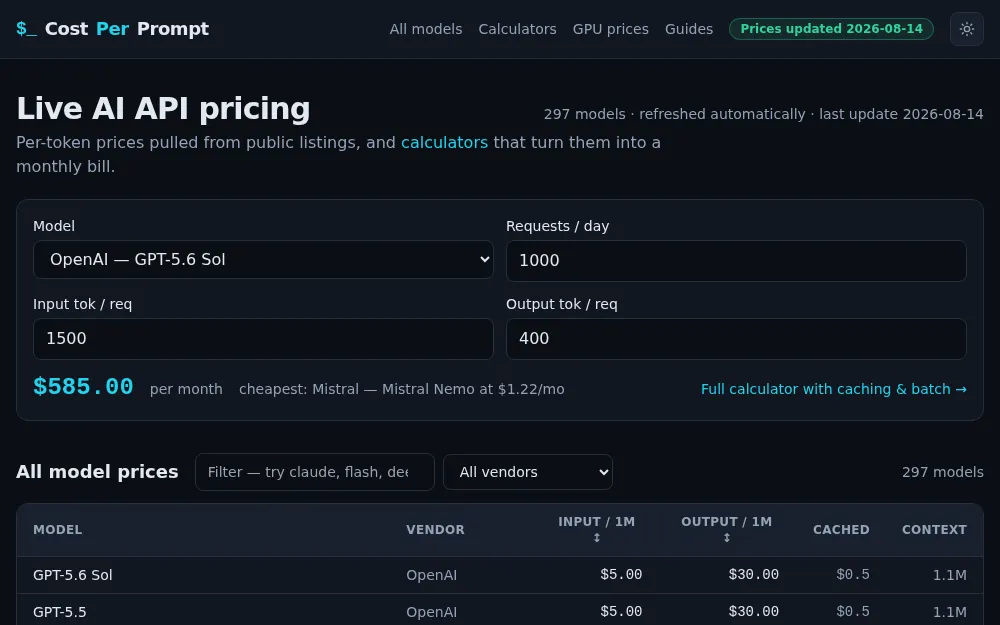Click the All model prices heading

[x=97, y=472]
